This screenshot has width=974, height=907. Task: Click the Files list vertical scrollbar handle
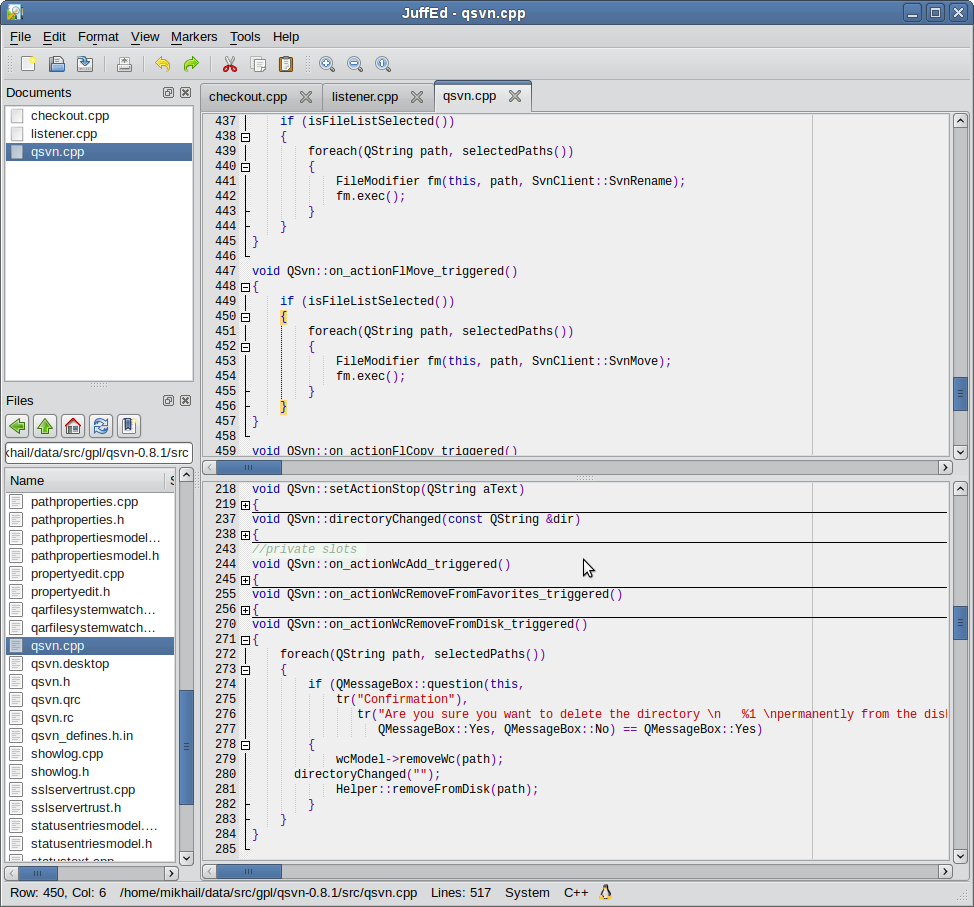[186, 746]
